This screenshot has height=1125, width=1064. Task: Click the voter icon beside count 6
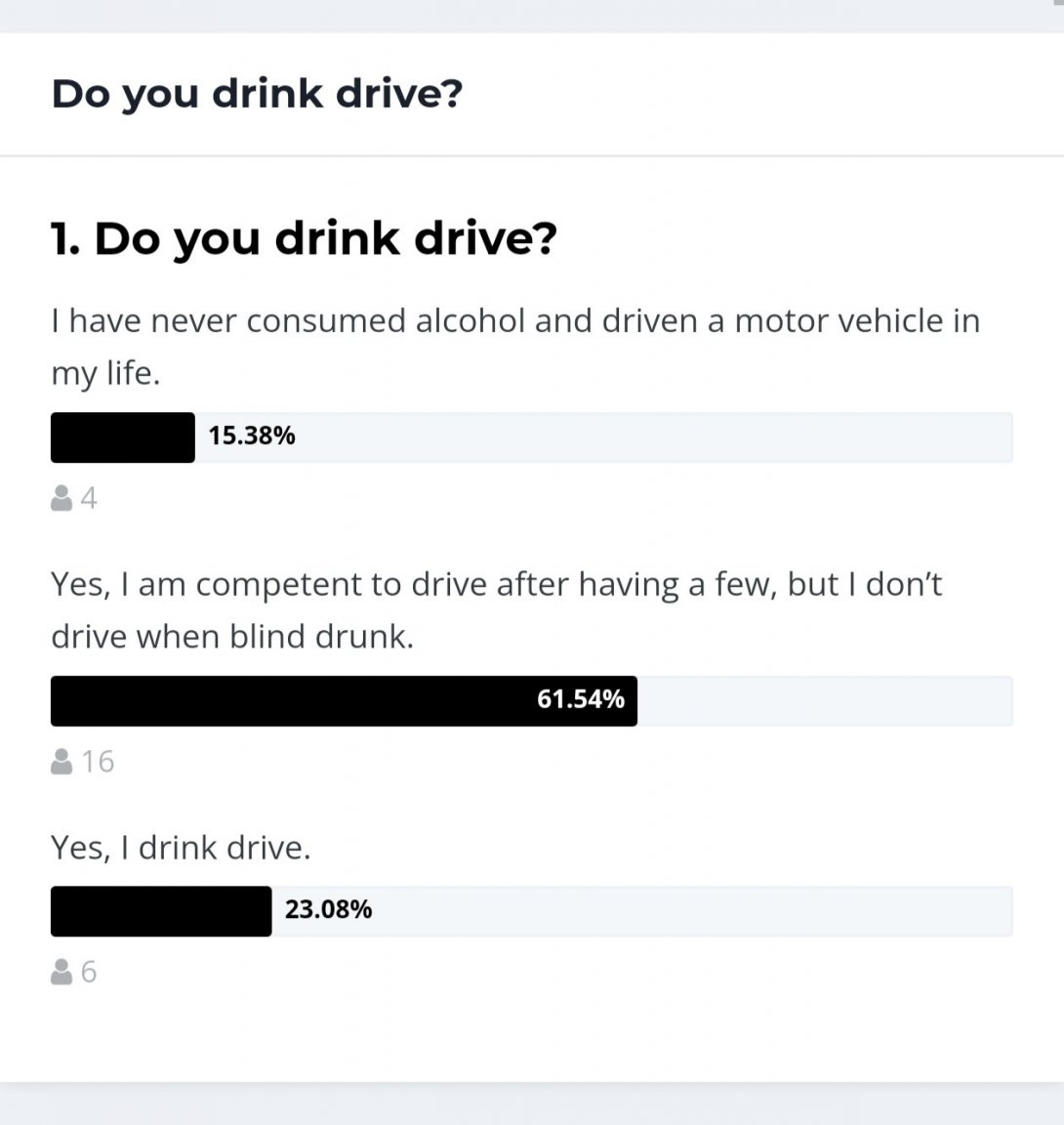(x=61, y=972)
